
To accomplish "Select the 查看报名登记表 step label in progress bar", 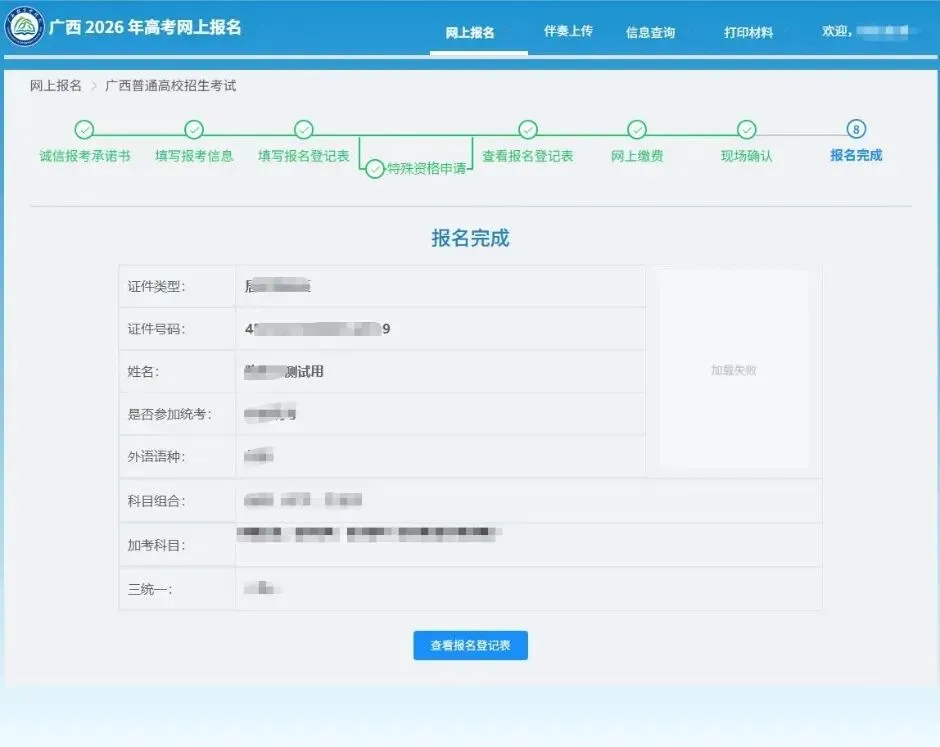I will [x=528, y=156].
